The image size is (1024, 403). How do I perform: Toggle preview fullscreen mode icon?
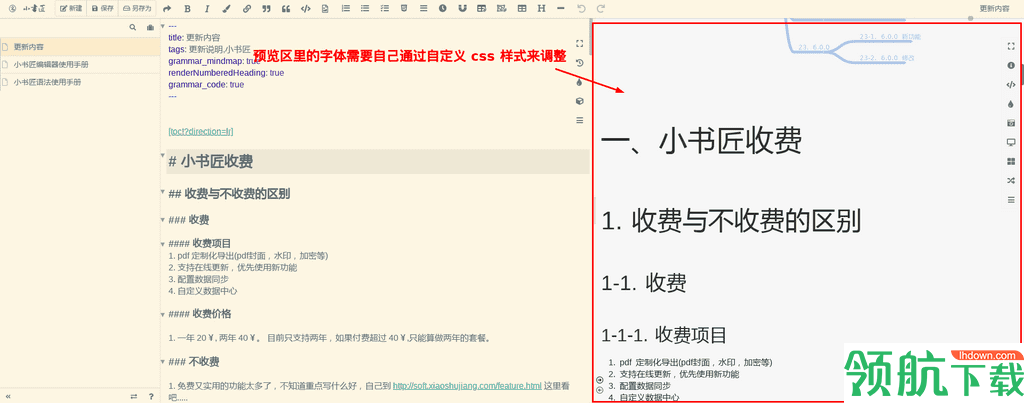click(x=1011, y=46)
